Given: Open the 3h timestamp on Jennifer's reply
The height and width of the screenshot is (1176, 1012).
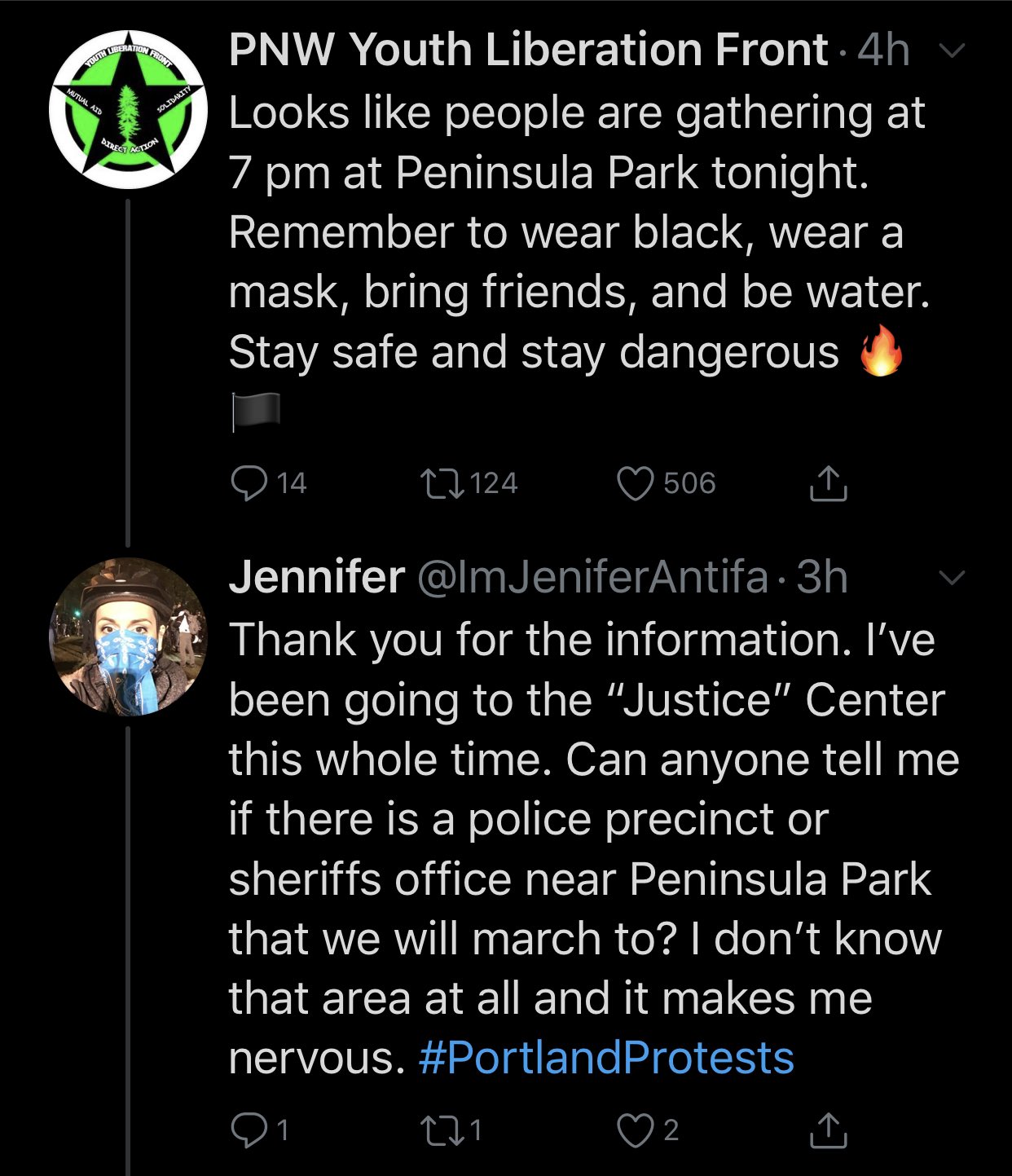Looking at the screenshot, I should (x=821, y=577).
